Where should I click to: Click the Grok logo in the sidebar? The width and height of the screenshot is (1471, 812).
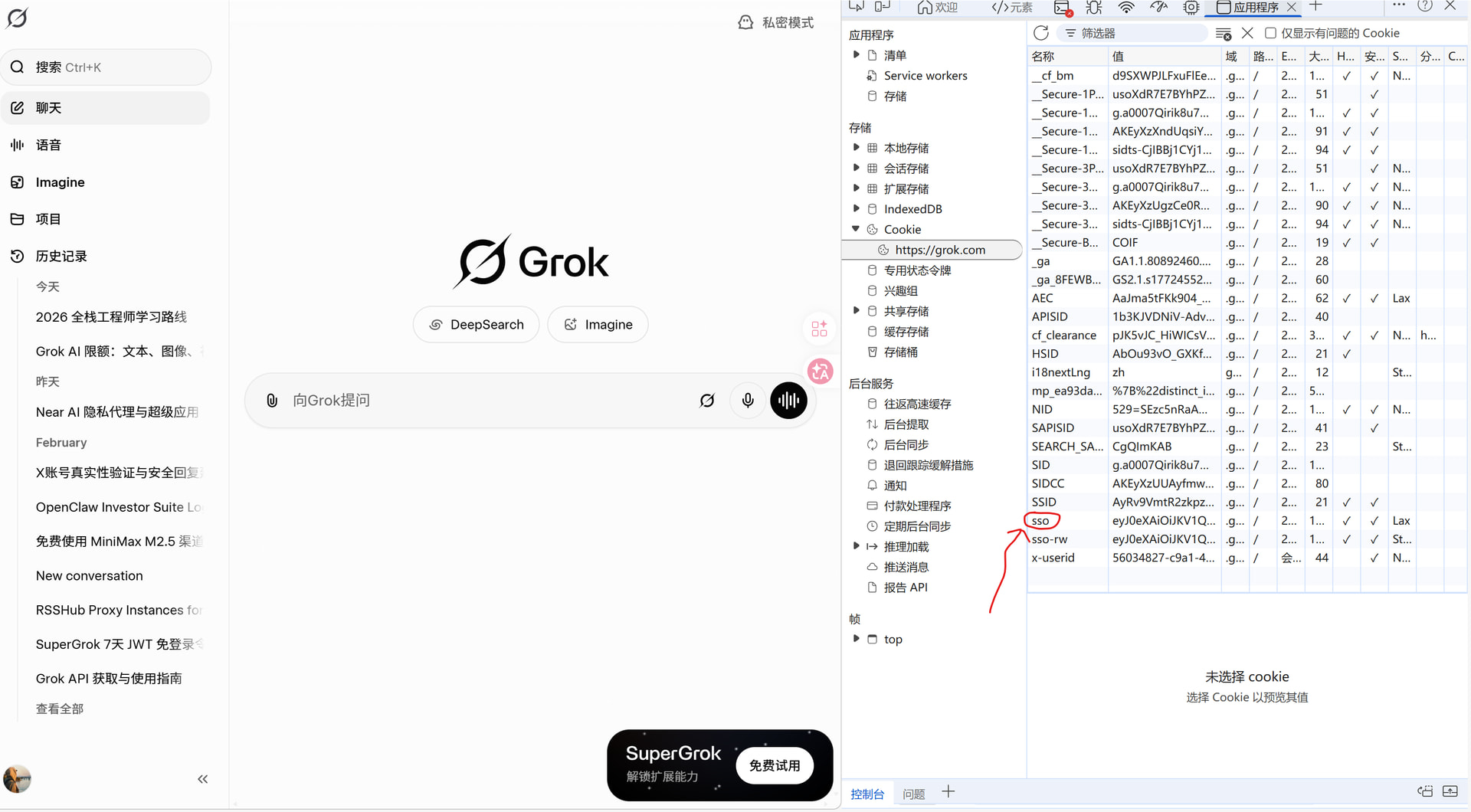click(17, 18)
